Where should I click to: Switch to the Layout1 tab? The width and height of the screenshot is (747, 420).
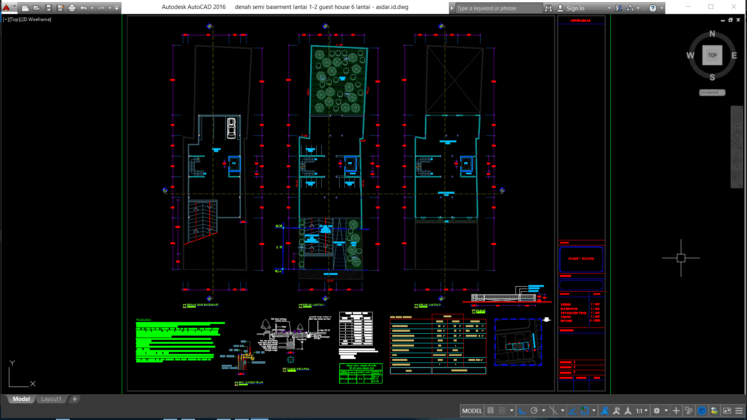(51, 399)
